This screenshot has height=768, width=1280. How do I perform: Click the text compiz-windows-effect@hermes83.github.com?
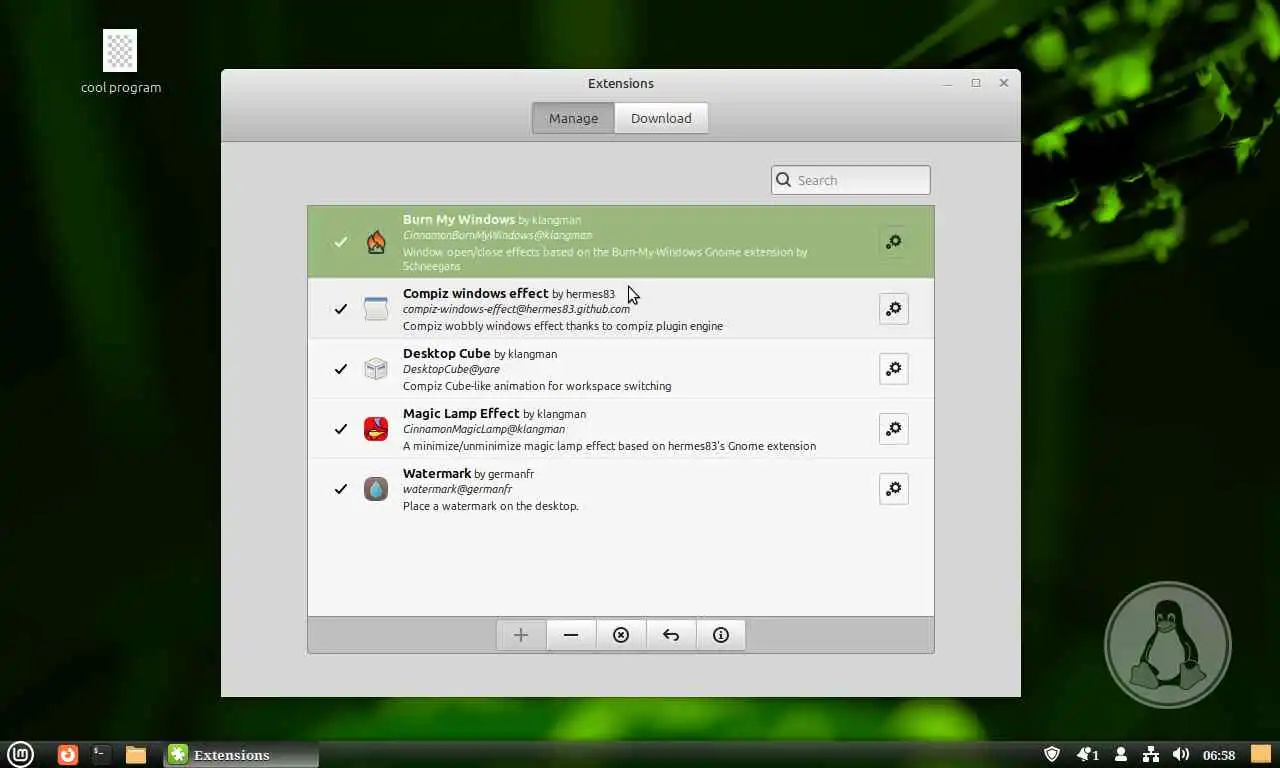point(516,309)
